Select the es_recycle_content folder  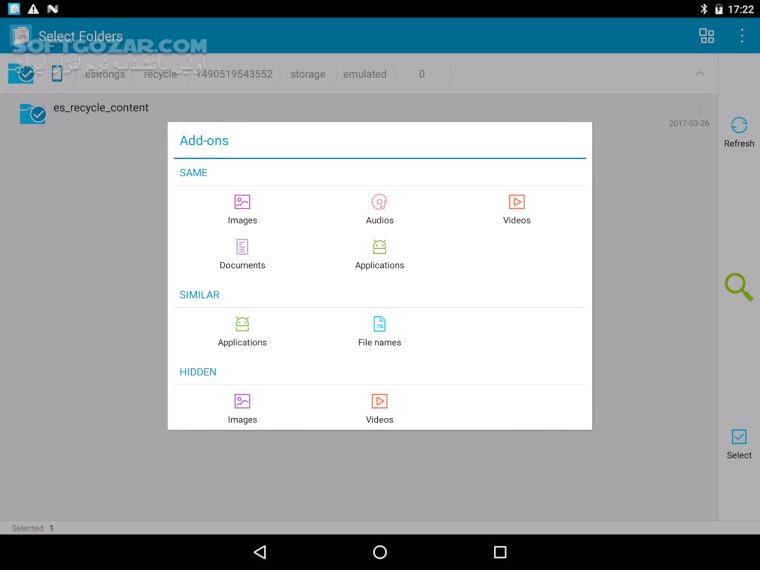359,114
